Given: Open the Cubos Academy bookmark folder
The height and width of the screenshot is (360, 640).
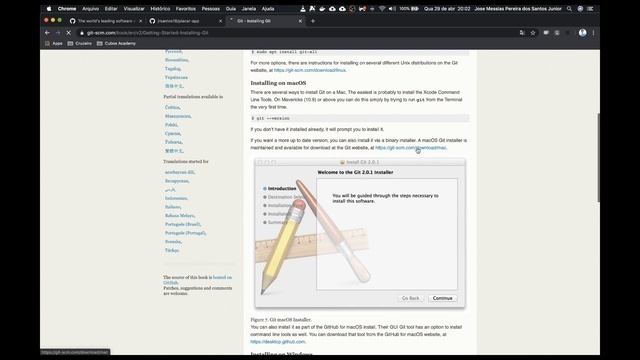Looking at the screenshot, I should [x=116, y=43].
